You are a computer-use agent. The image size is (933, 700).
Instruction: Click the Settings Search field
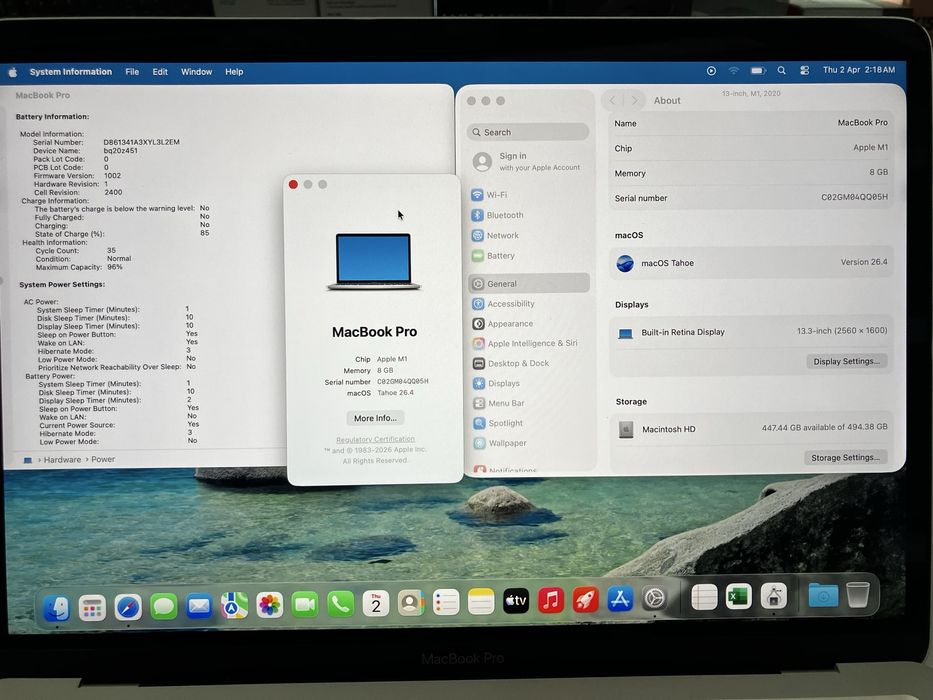[x=528, y=132]
